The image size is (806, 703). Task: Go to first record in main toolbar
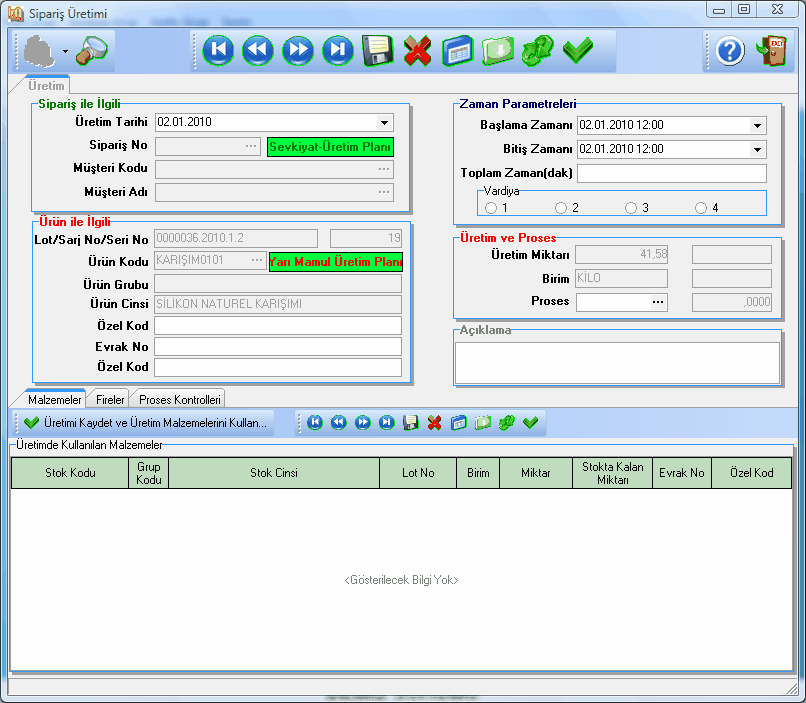(218, 50)
